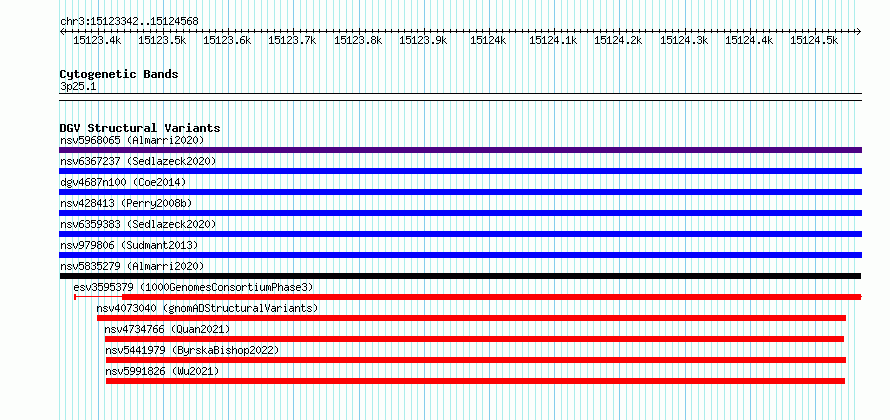Open the nsv6367237 (Sedlazeck2020) label
890x420 pixels.
(x=138, y=161)
